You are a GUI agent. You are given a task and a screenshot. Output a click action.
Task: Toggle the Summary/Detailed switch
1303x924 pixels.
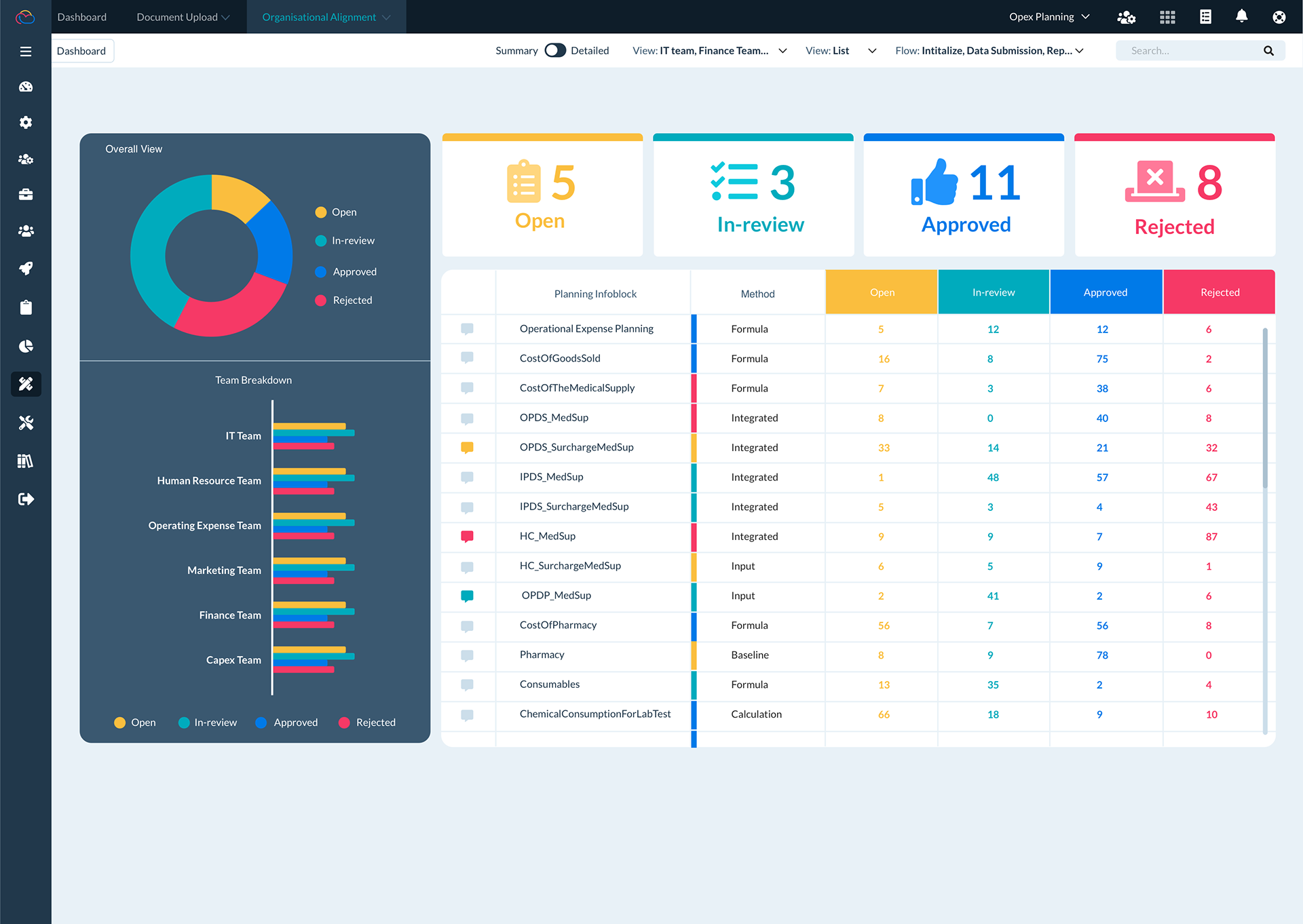554,51
